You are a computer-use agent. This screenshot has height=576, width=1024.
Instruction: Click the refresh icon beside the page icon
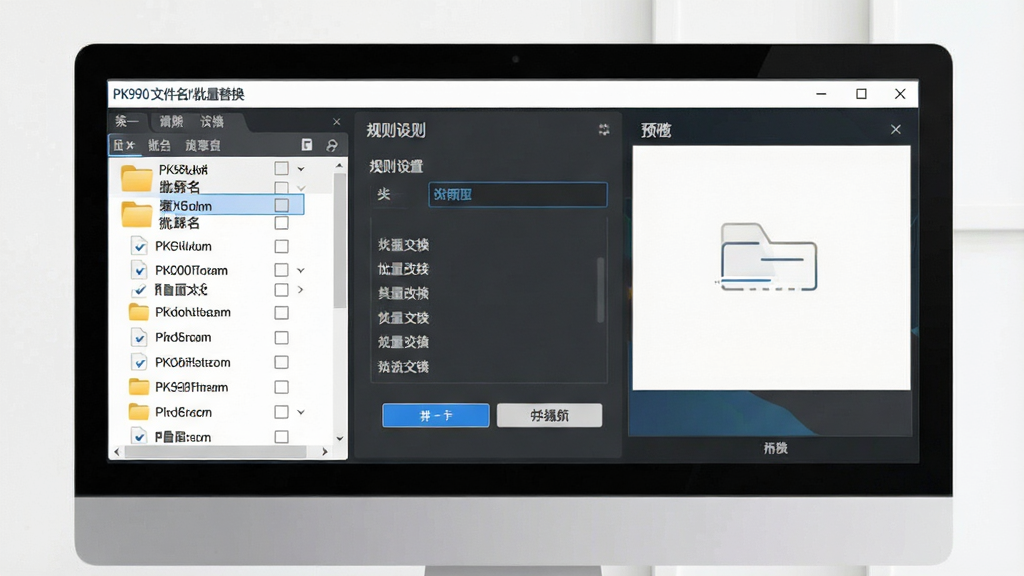pos(332,145)
